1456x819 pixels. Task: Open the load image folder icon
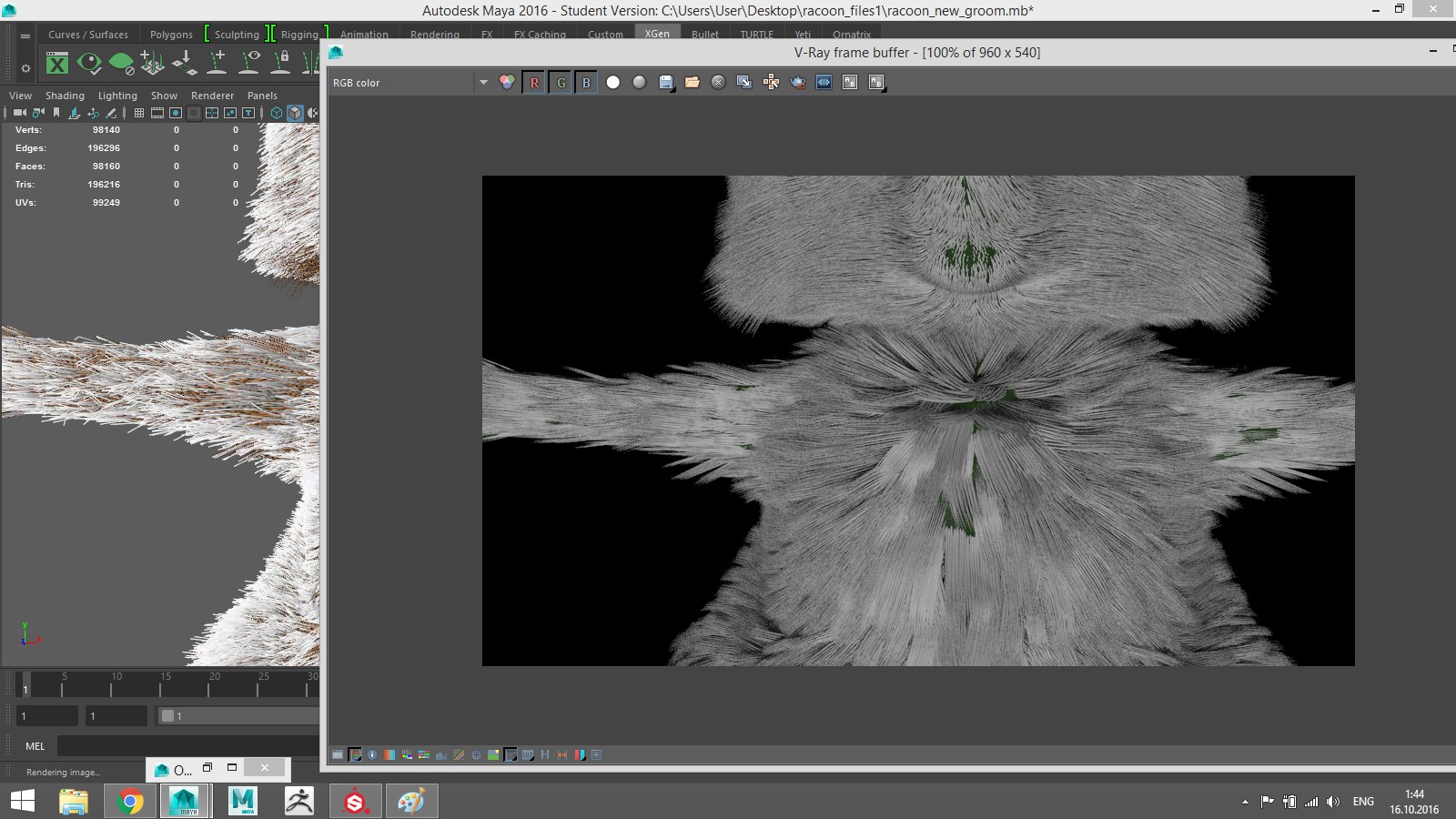pos(693,83)
